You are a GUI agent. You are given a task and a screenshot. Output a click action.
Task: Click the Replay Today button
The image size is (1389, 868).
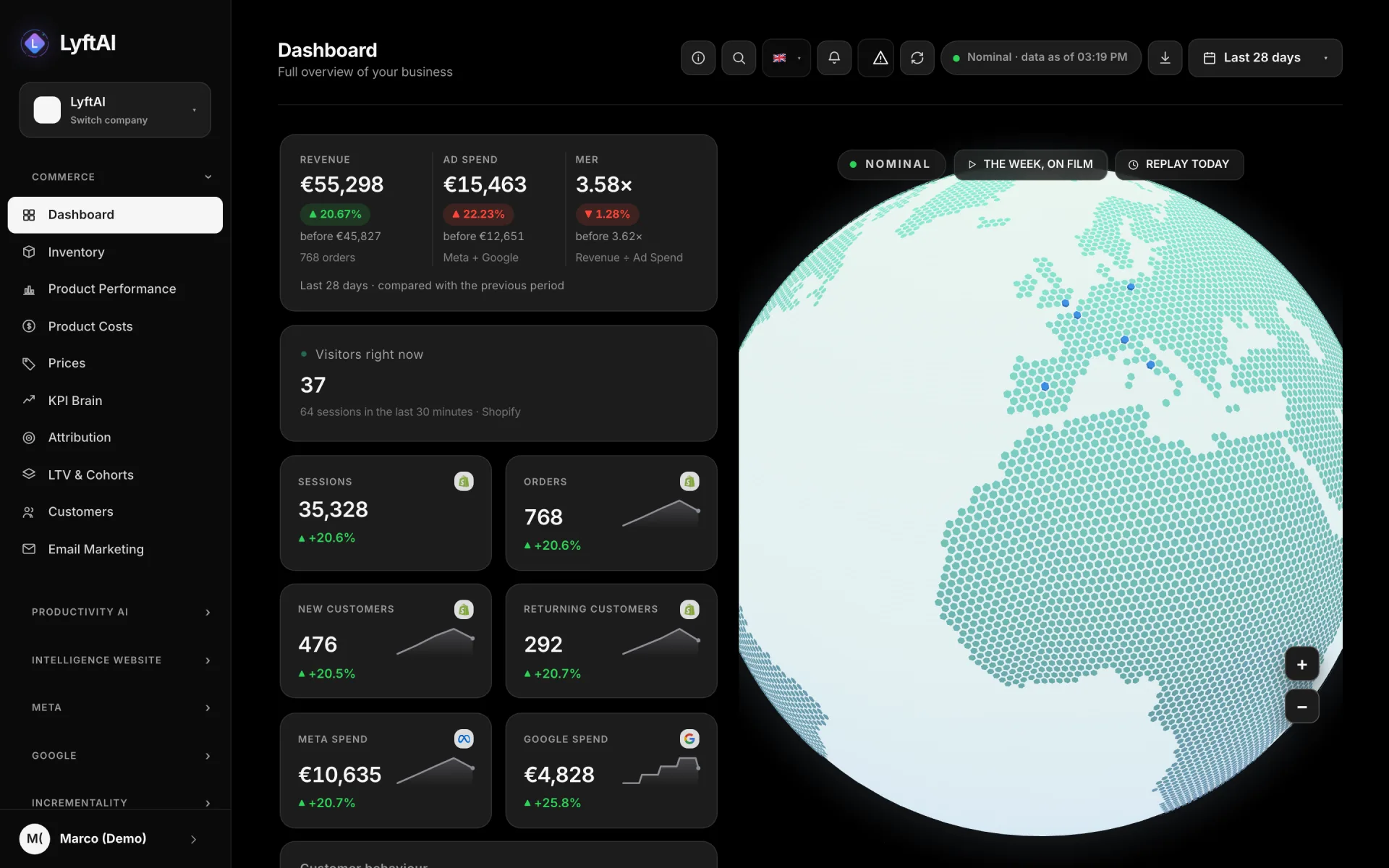1179,164
